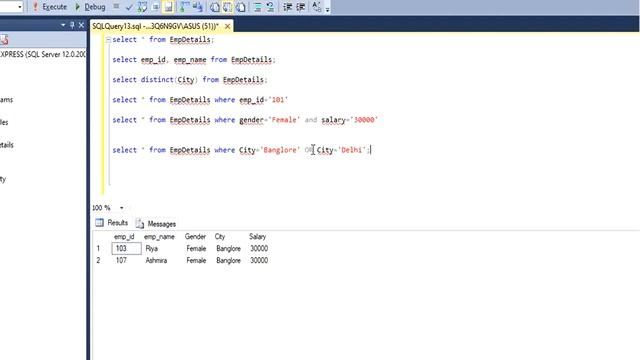
Task: Select the SQL Server 12.0 server node
Action: (43, 54)
